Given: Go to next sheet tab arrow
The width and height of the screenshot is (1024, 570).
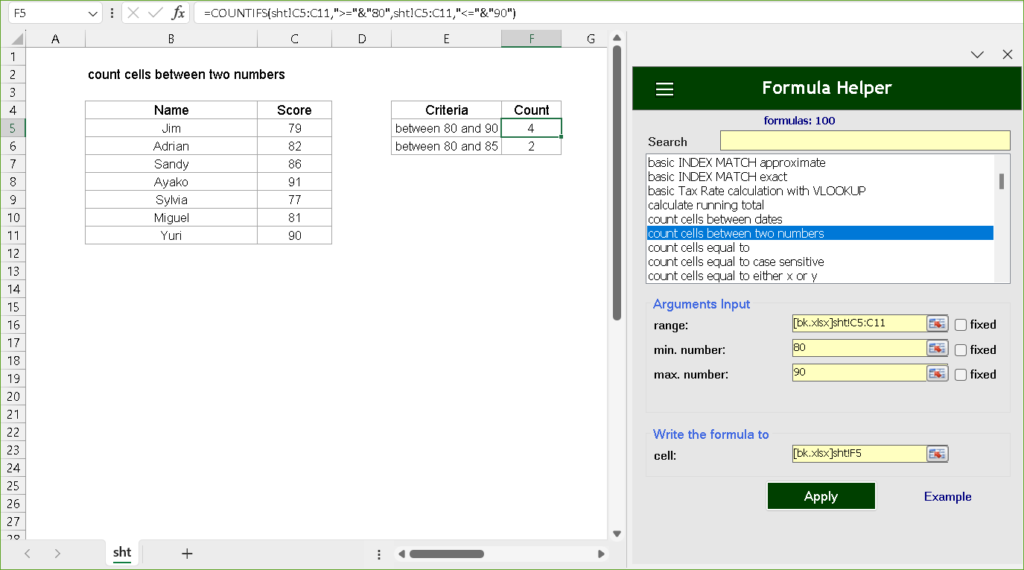Looking at the screenshot, I should pyautogui.click(x=57, y=554).
